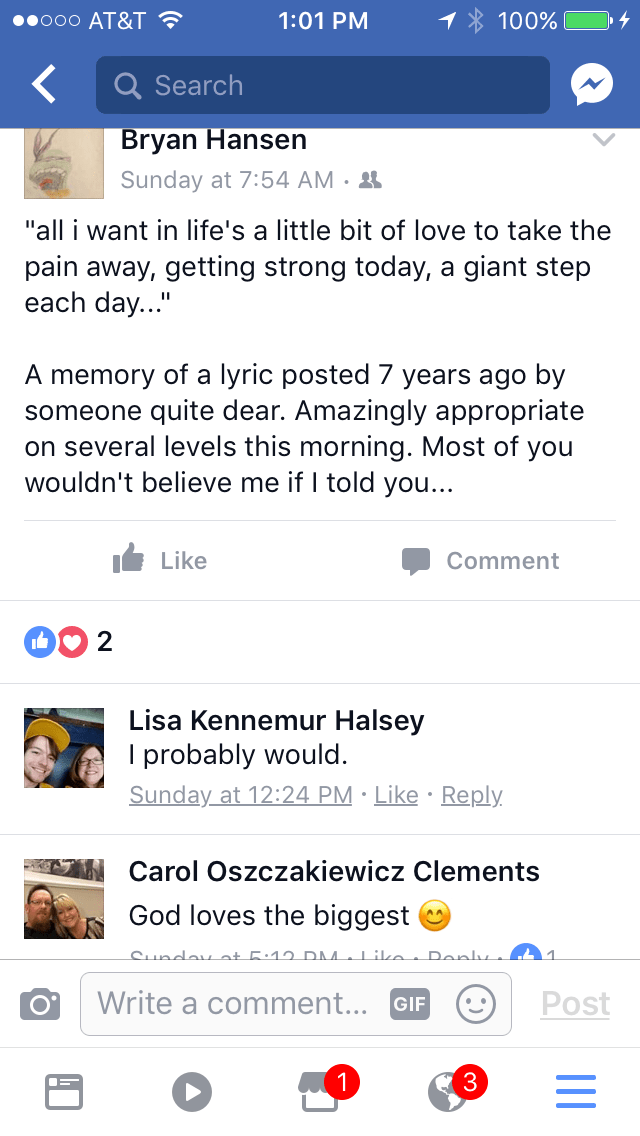Open the News Feed tab
The height and width of the screenshot is (1136, 640).
point(64,1092)
